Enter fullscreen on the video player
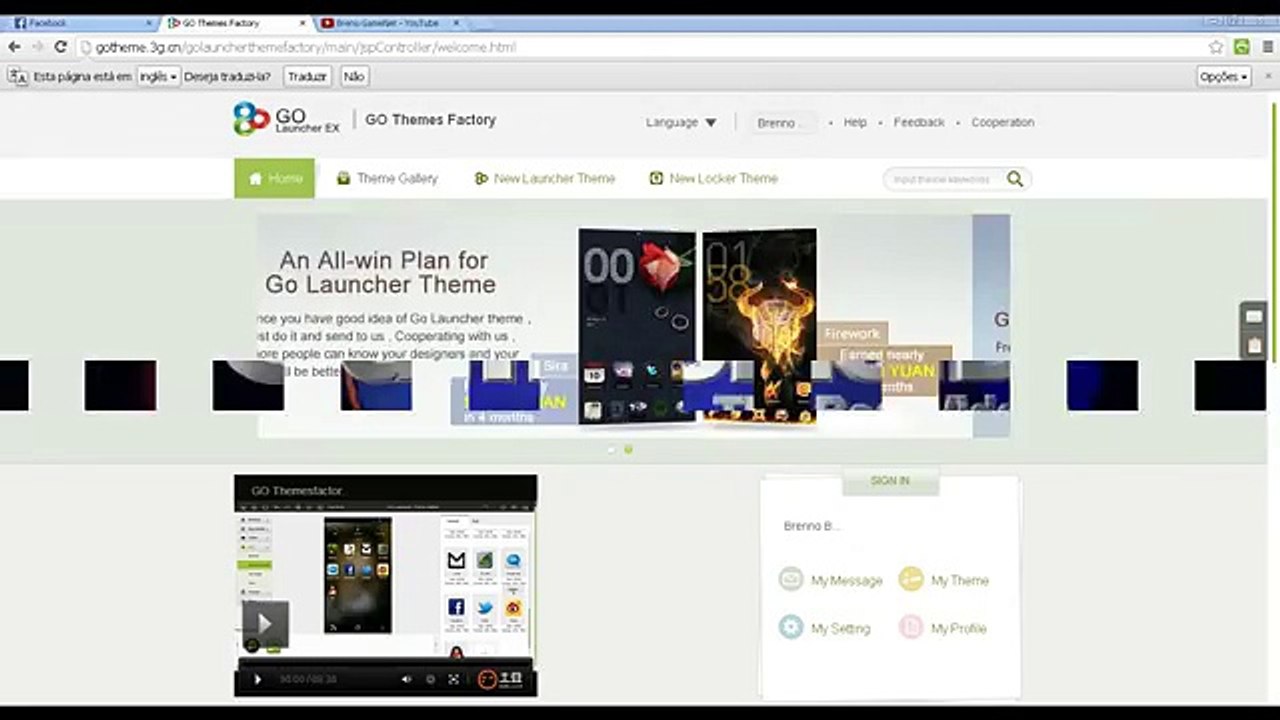Viewport: 1280px width, 720px height. pyautogui.click(x=454, y=680)
